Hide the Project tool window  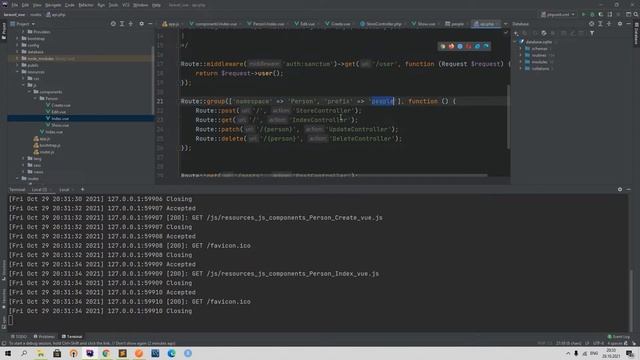coord(150,24)
